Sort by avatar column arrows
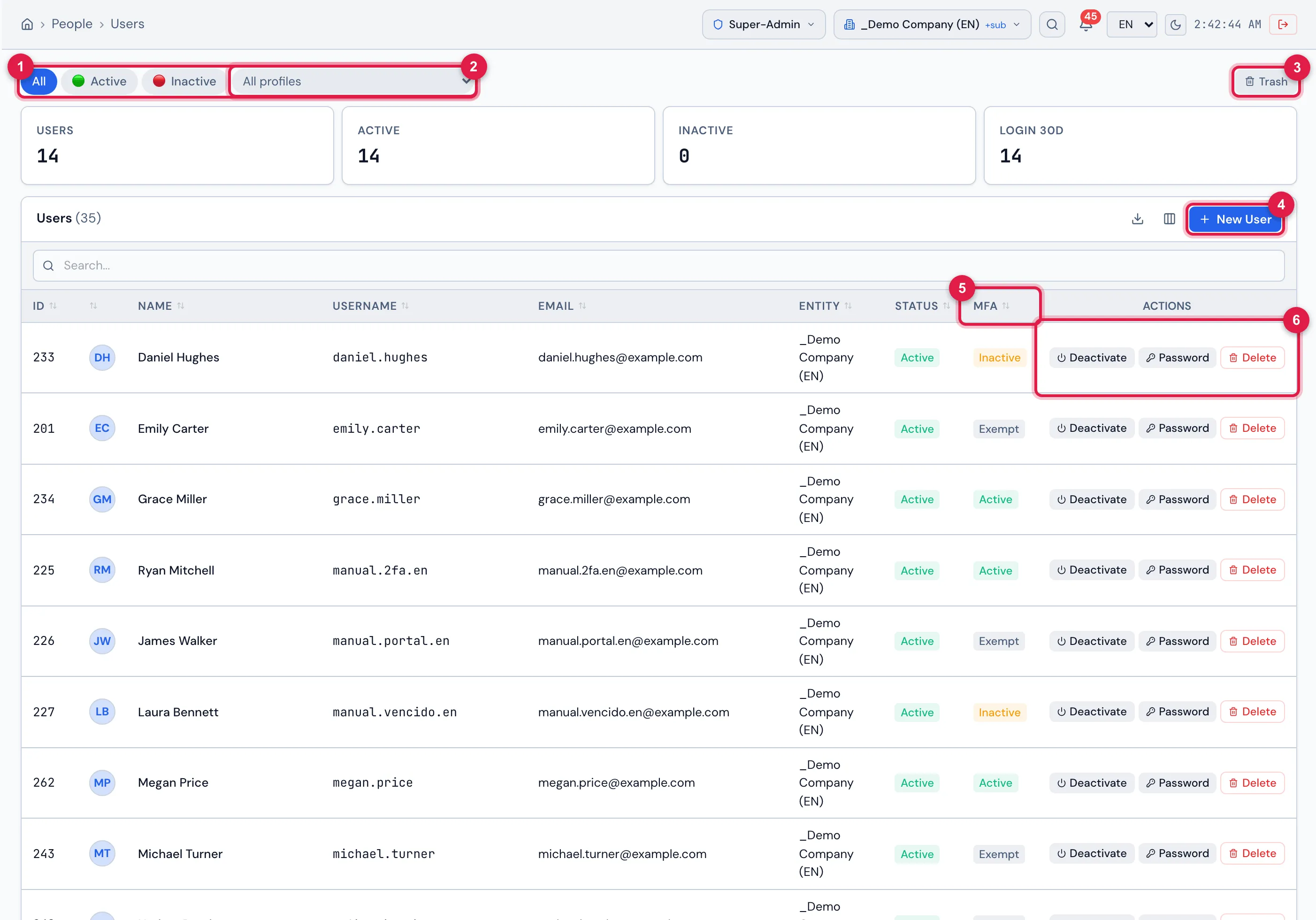 (93, 306)
